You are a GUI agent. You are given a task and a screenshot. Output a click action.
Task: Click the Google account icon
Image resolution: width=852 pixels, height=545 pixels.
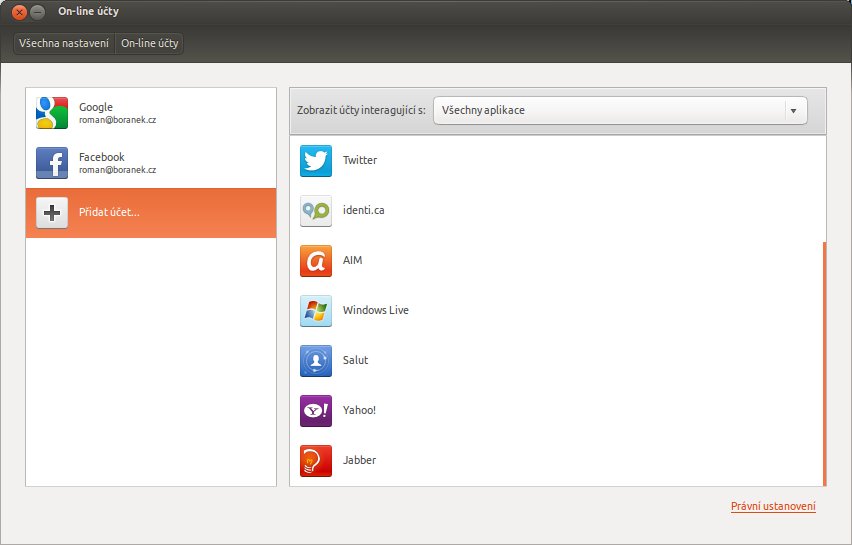click(52, 113)
